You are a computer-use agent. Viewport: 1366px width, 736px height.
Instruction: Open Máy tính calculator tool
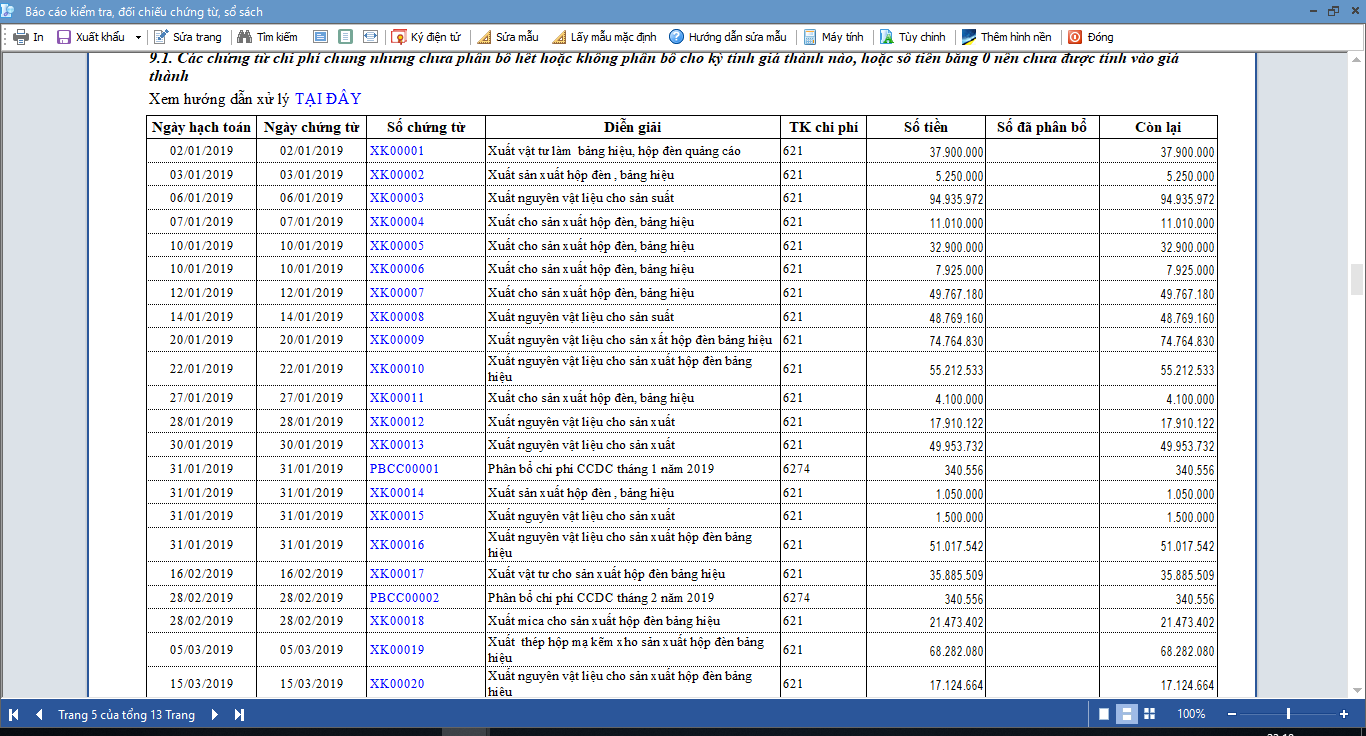tap(833, 37)
